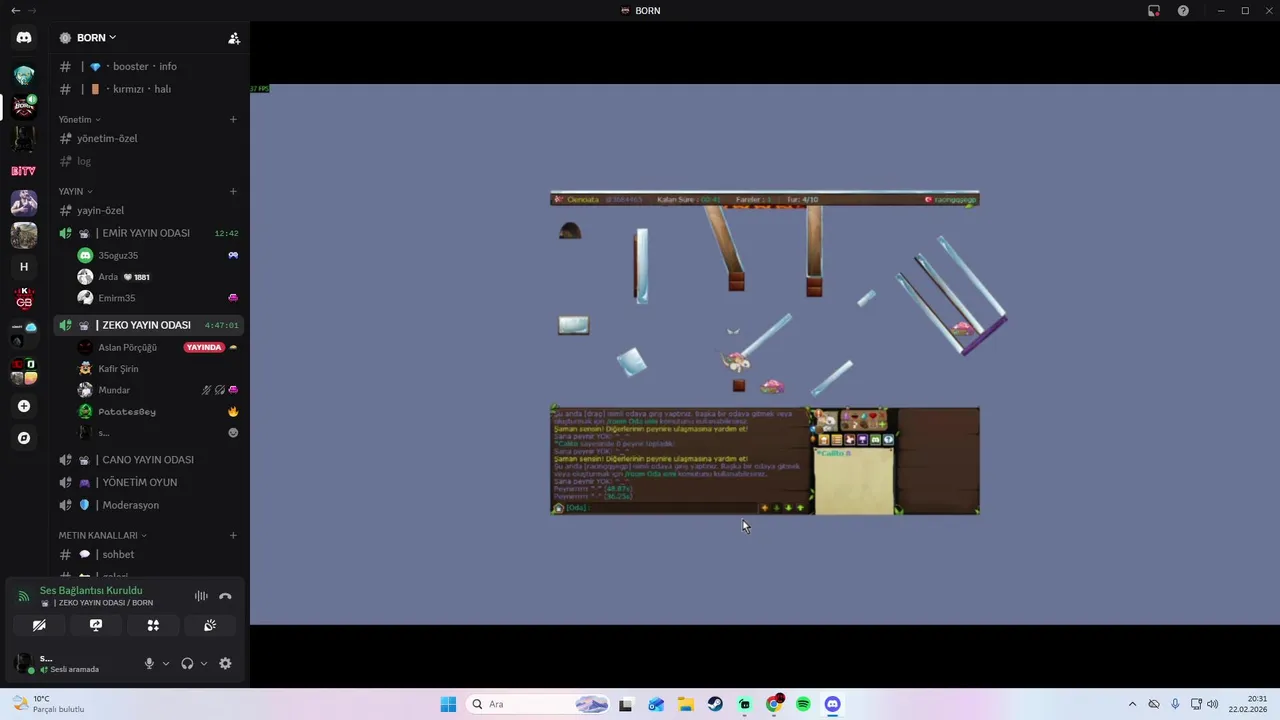This screenshot has height=720, width=1280.
Task: Toggle the camera on or off
Action: (x=39, y=625)
